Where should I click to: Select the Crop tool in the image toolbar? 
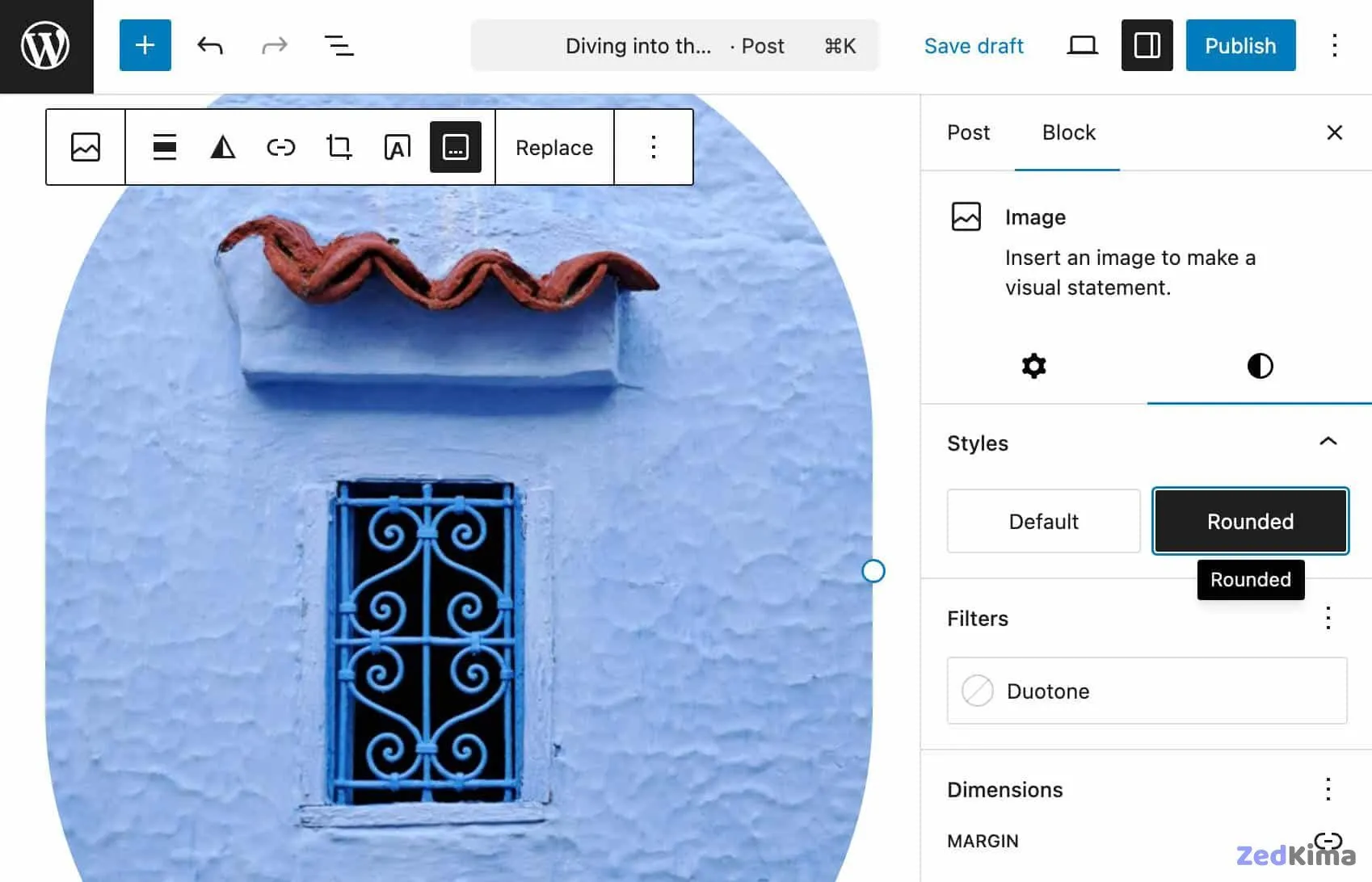[x=339, y=147]
